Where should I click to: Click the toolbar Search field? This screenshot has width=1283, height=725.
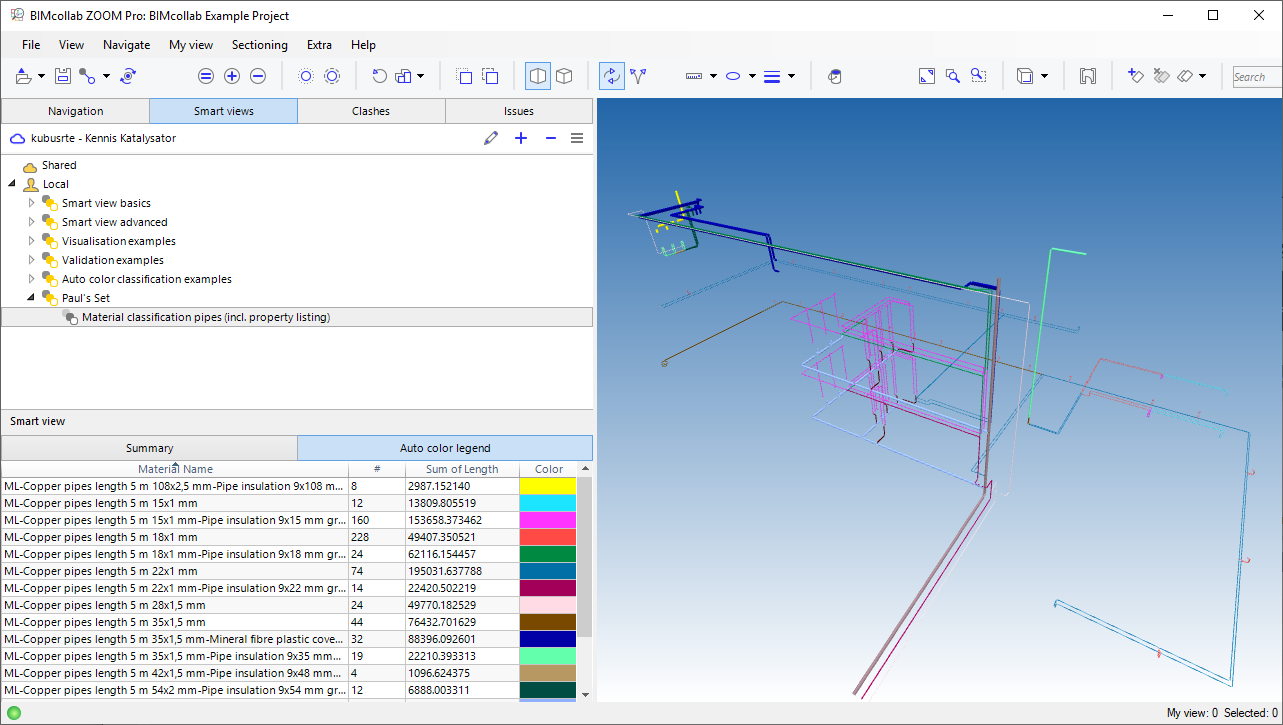coord(1256,76)
